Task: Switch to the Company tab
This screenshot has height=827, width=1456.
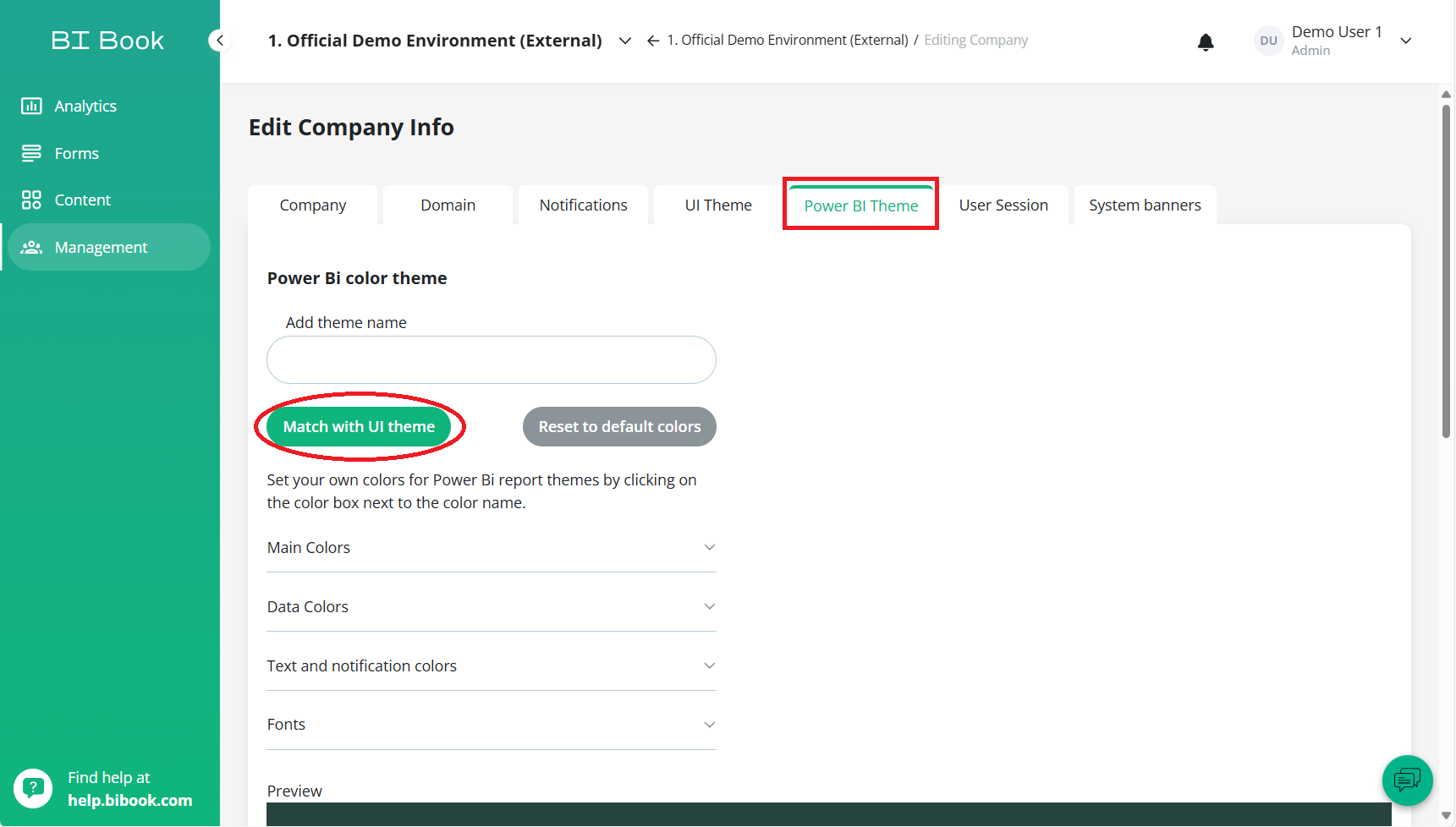Action: 313,205
